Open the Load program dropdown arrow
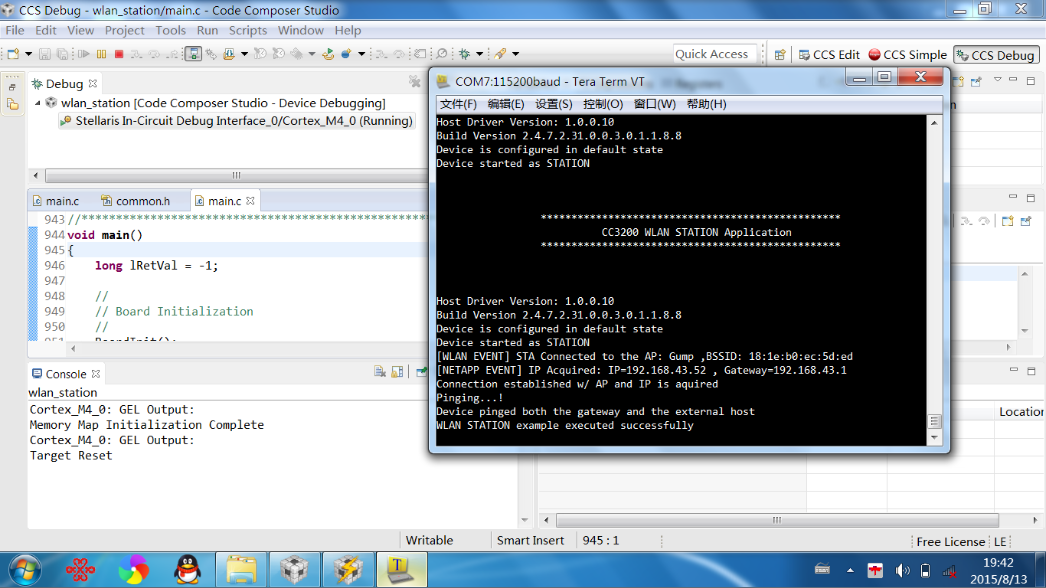This screenshot has width=1046, height=588. [244, 53]
